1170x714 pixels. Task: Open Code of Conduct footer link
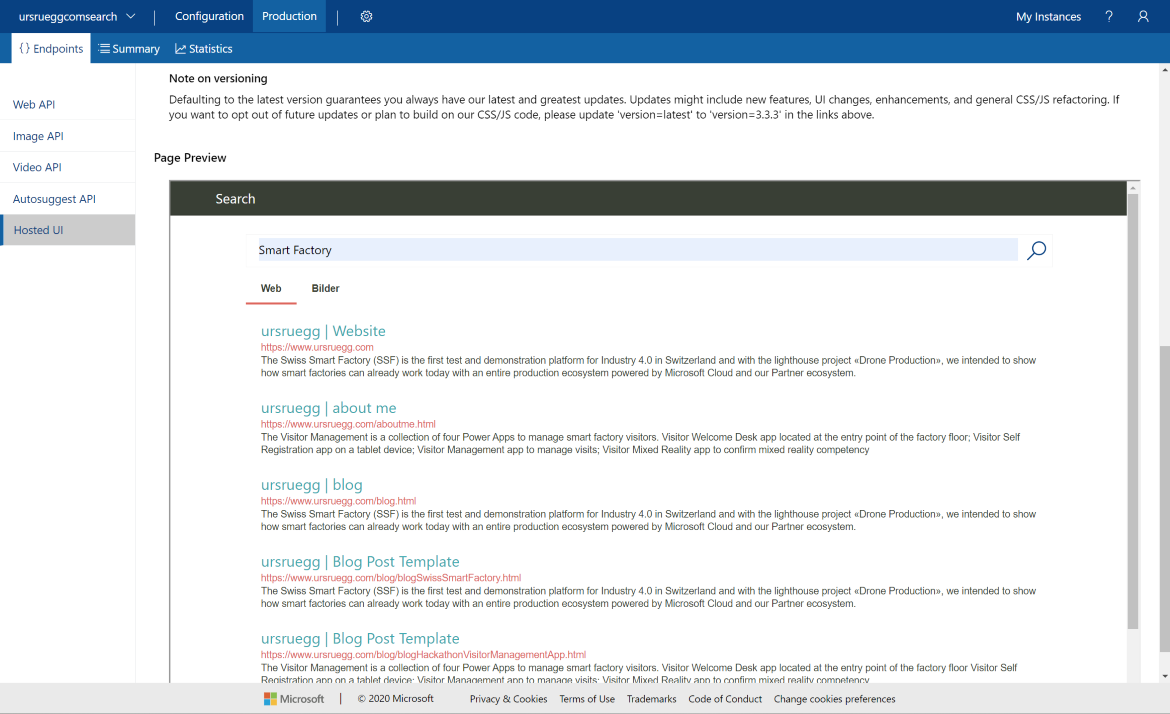pos(725,699)
